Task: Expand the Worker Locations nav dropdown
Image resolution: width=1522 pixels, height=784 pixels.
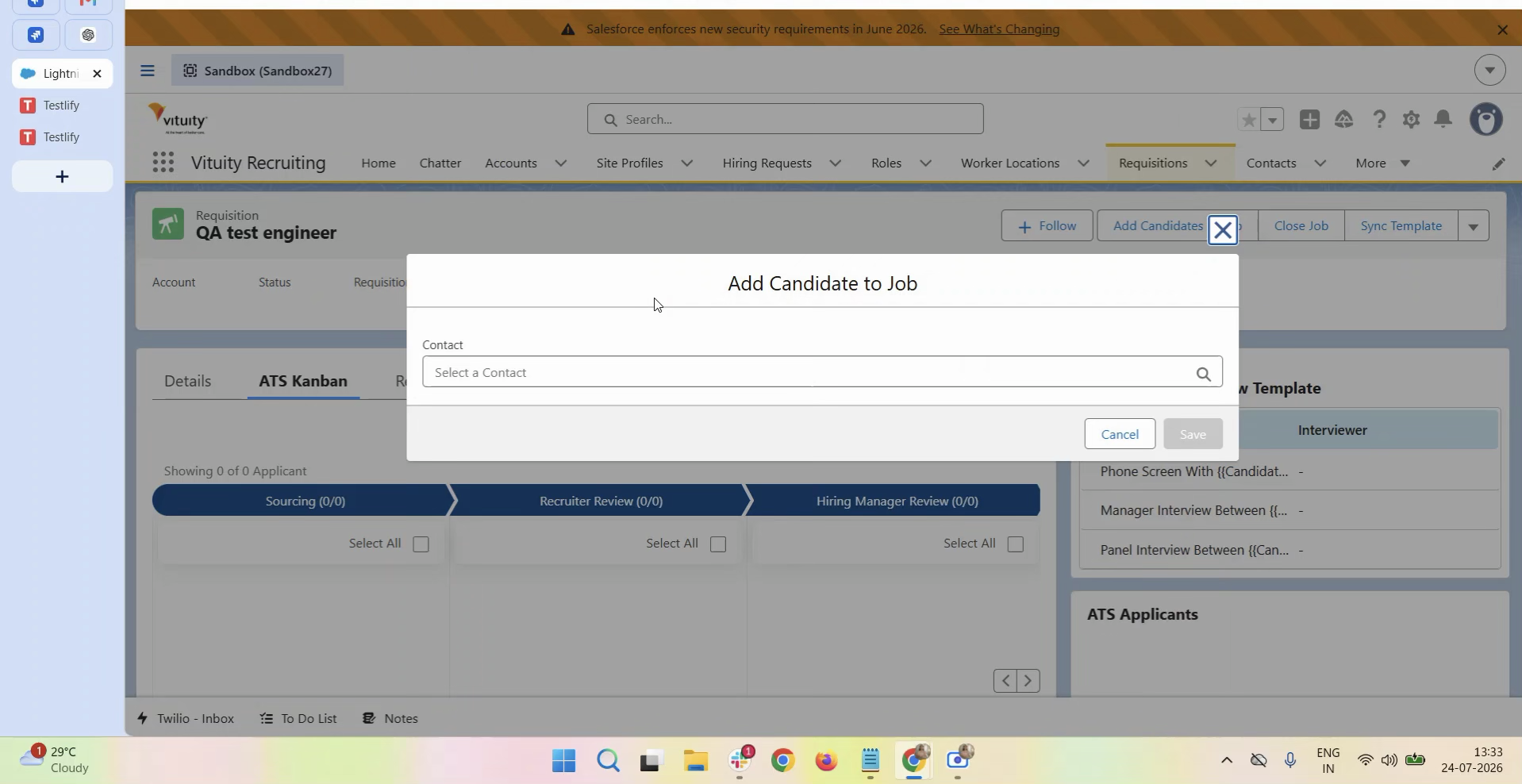Action: point(1083,163)
